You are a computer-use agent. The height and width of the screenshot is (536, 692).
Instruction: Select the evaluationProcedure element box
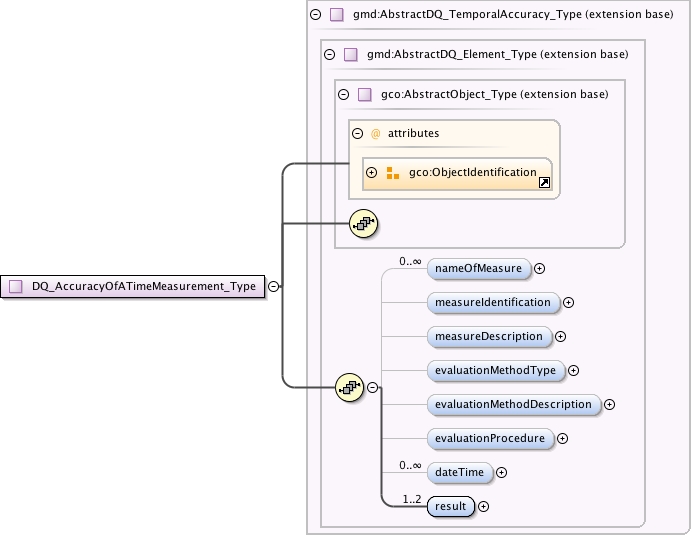(x=490, y=439)
